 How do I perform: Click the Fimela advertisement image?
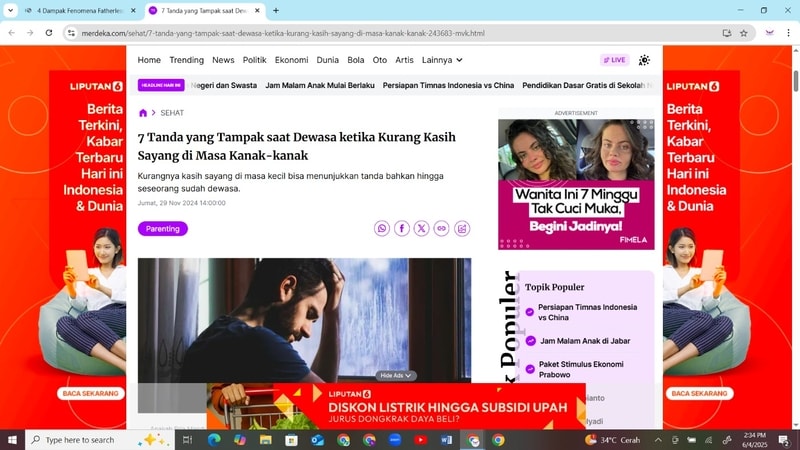point(576,184)
